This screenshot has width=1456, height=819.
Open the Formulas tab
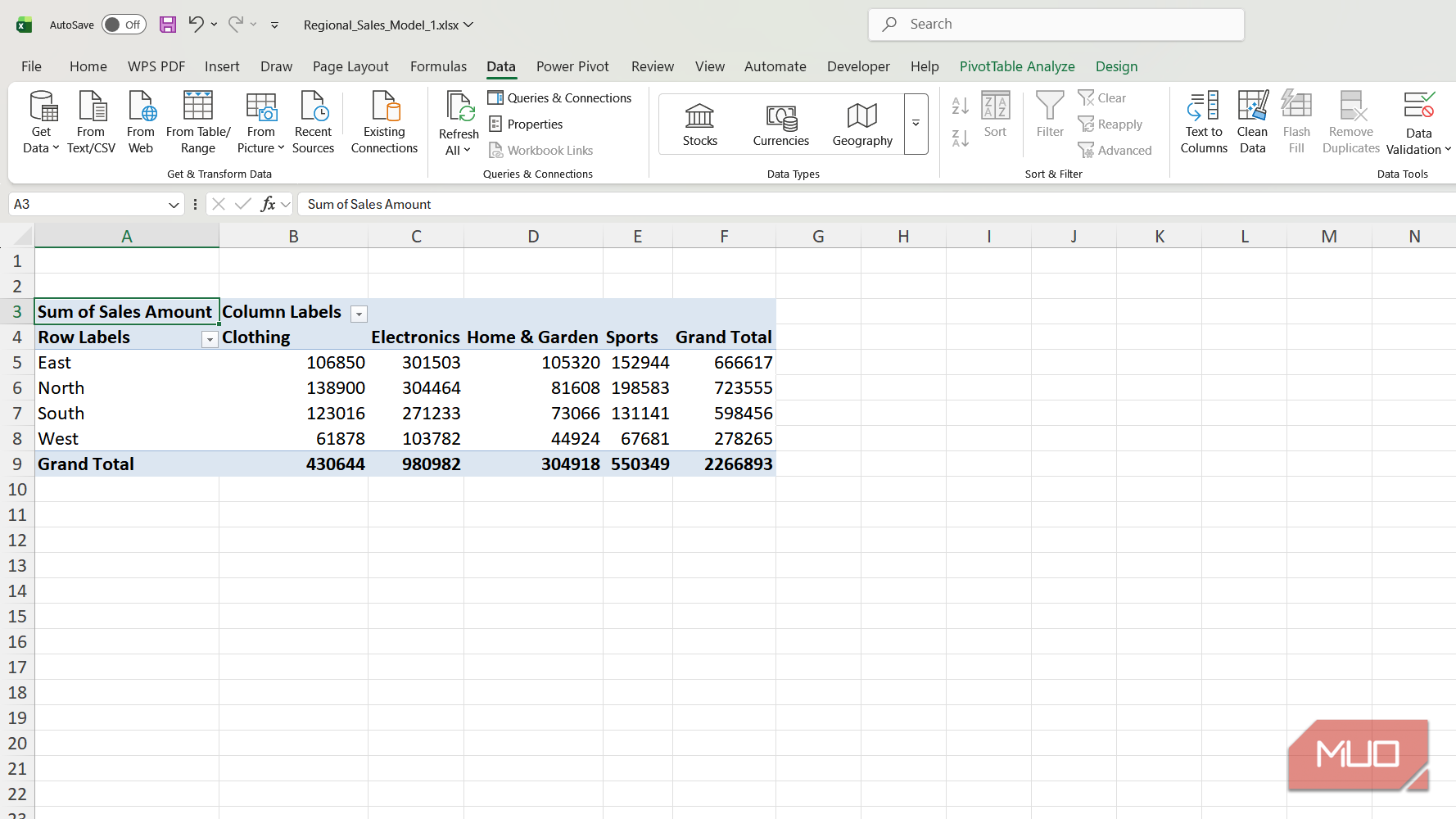438,66
